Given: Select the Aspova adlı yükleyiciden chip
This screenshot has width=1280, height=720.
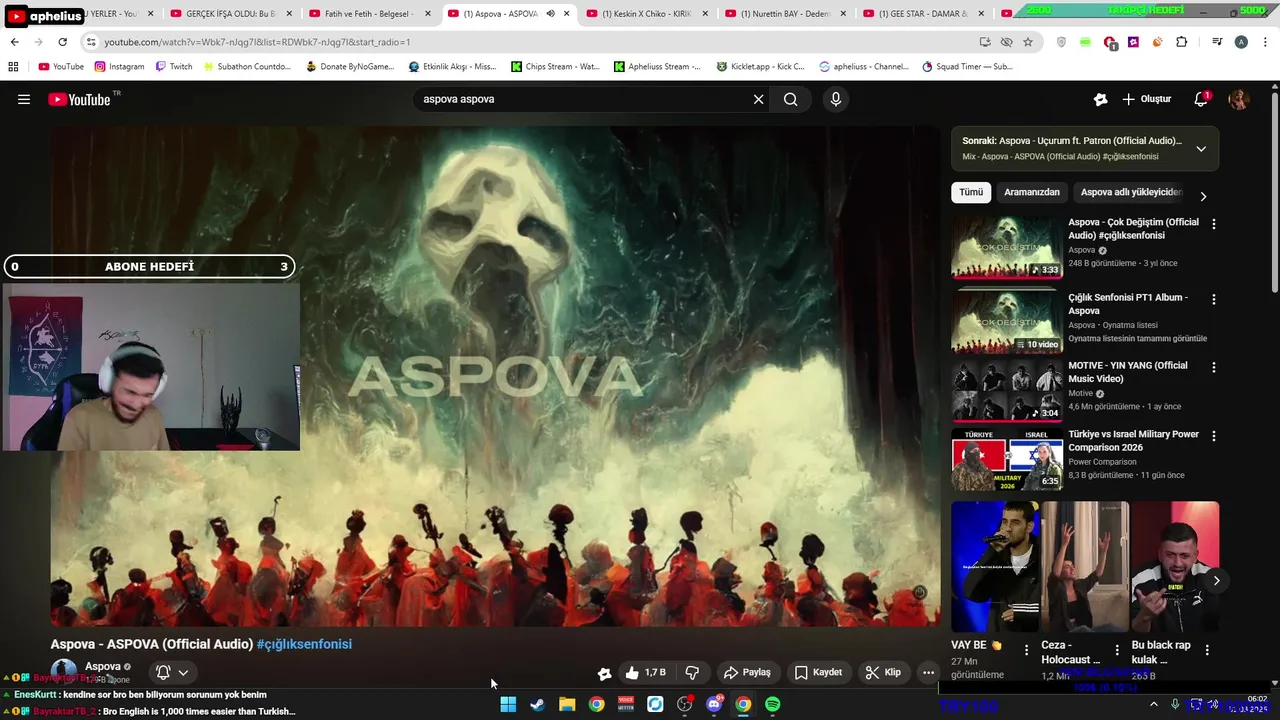Looking at the screenshot, I should tap(1131, 192).
